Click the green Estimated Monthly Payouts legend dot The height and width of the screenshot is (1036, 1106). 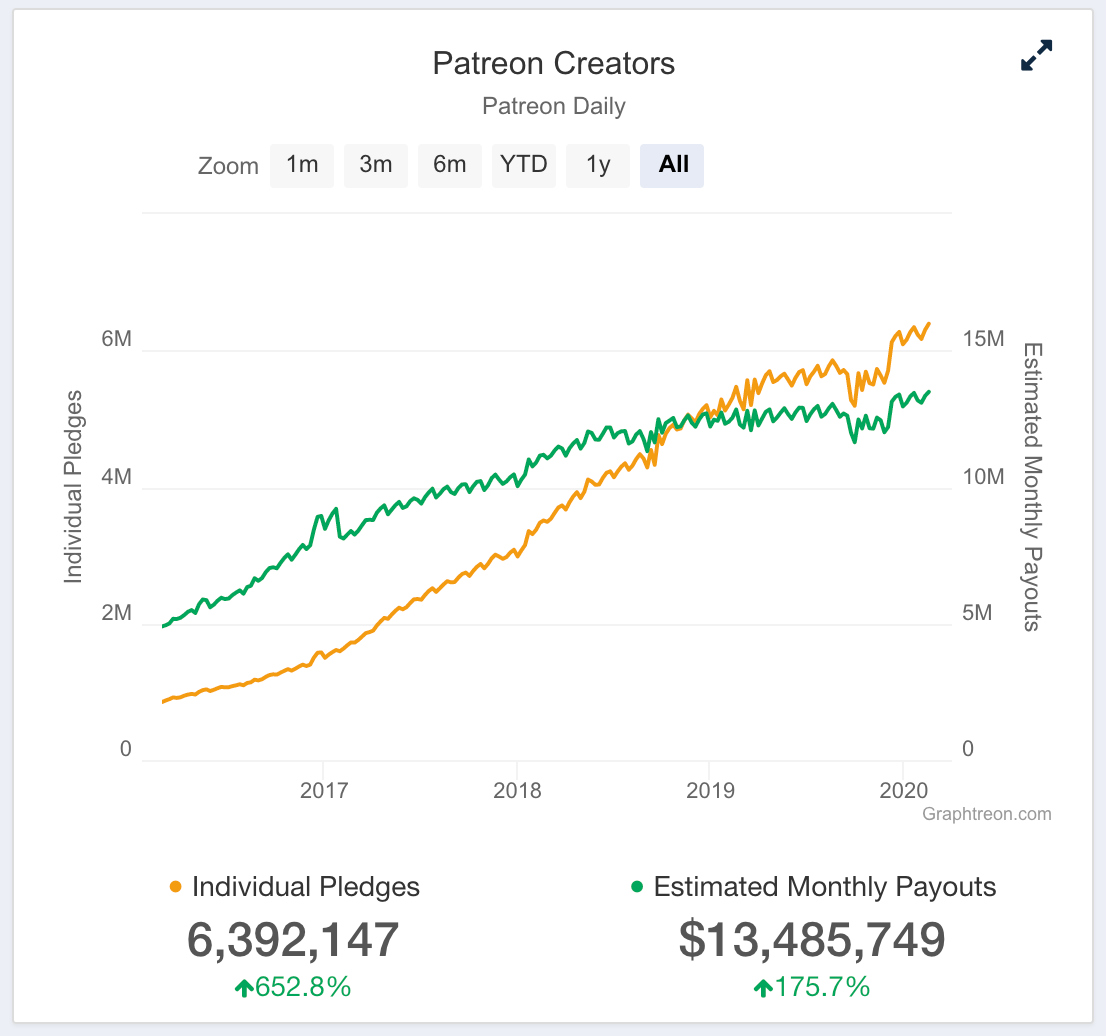[637, 886]
